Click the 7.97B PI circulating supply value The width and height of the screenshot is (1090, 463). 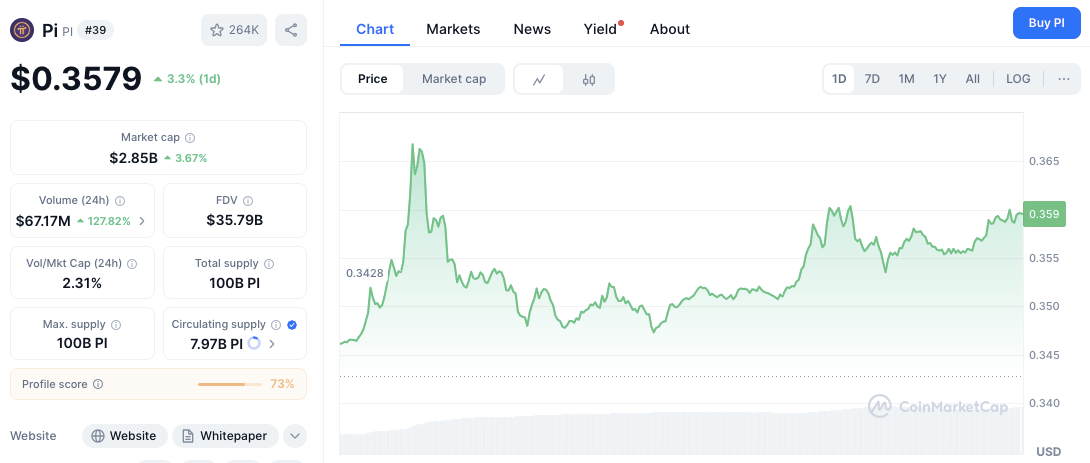216,343
